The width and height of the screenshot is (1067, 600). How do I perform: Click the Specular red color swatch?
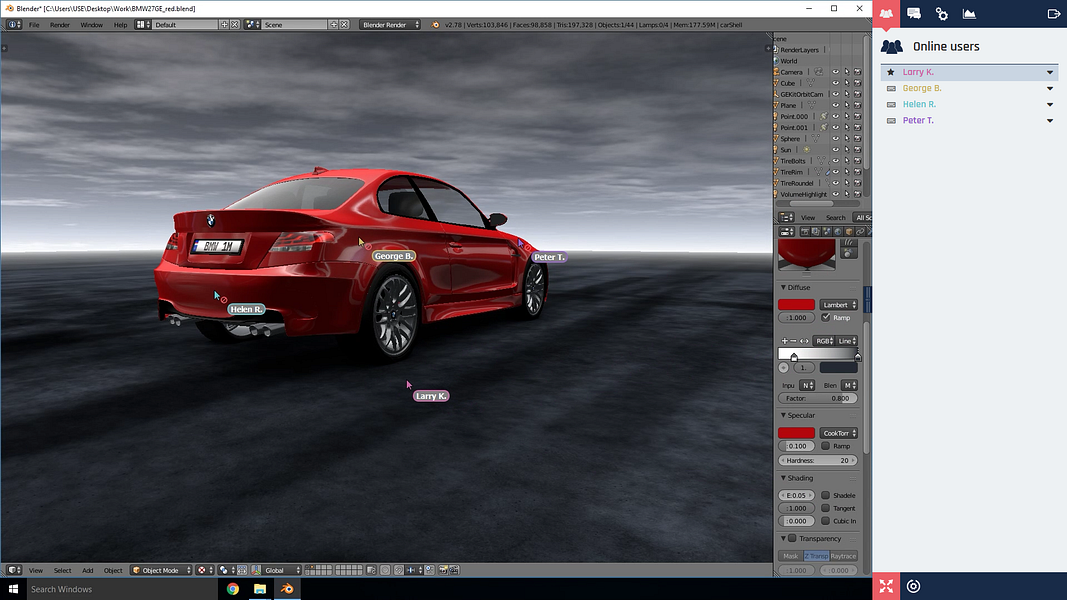tap(796, 433)
